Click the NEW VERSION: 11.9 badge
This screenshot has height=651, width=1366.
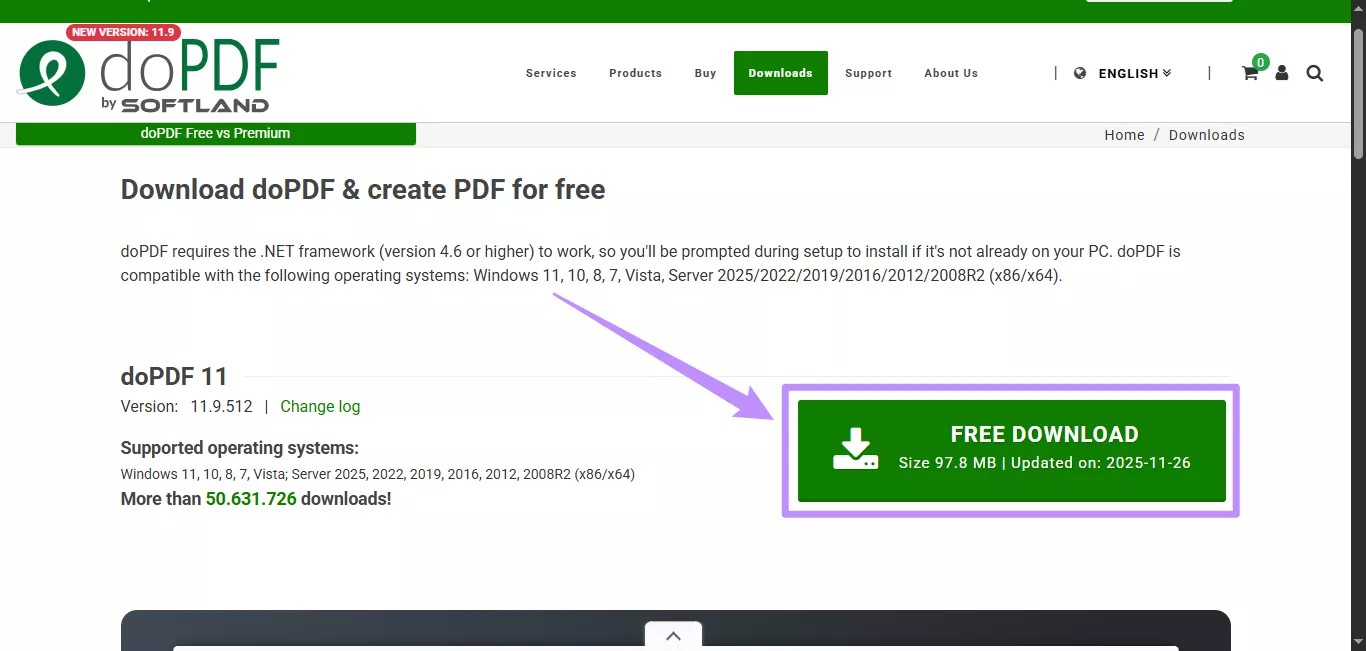123,32
